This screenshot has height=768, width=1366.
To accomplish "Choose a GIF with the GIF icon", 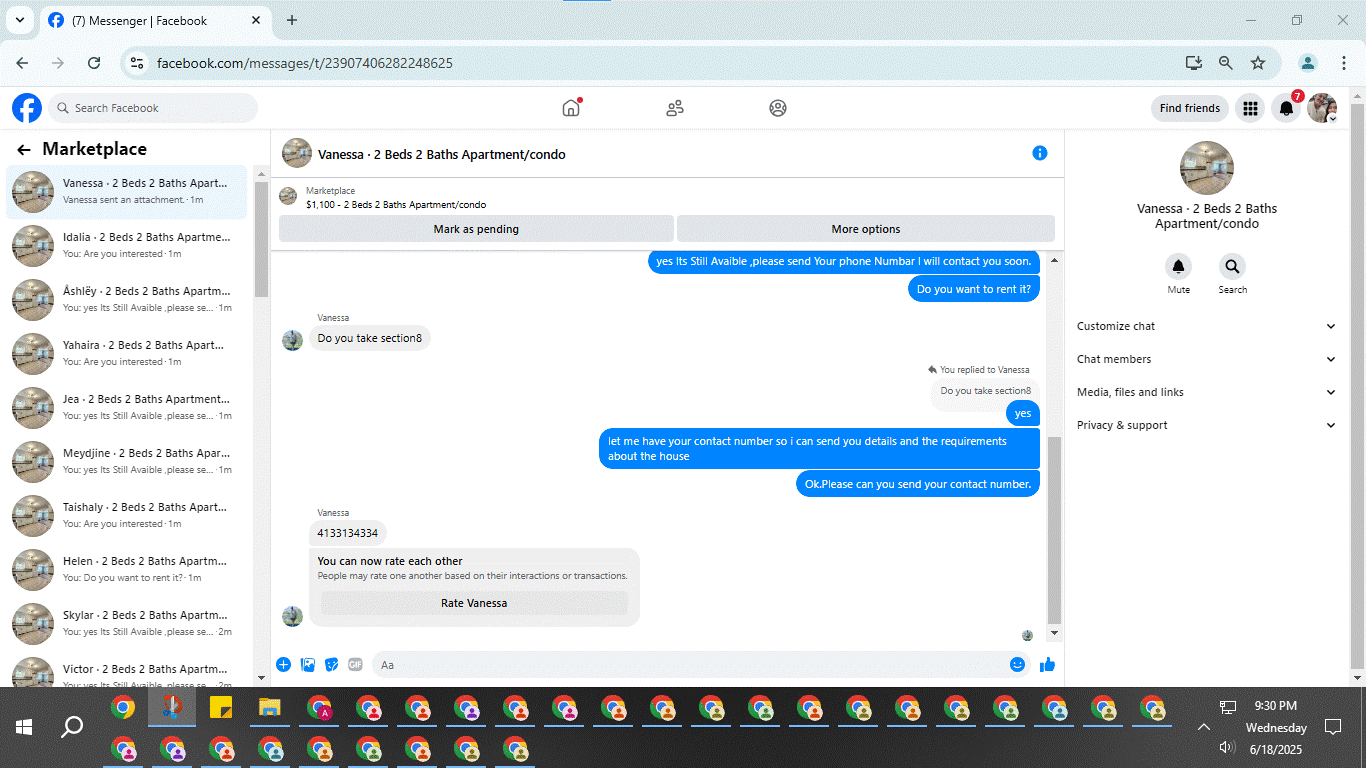I will tap(355, 664).
